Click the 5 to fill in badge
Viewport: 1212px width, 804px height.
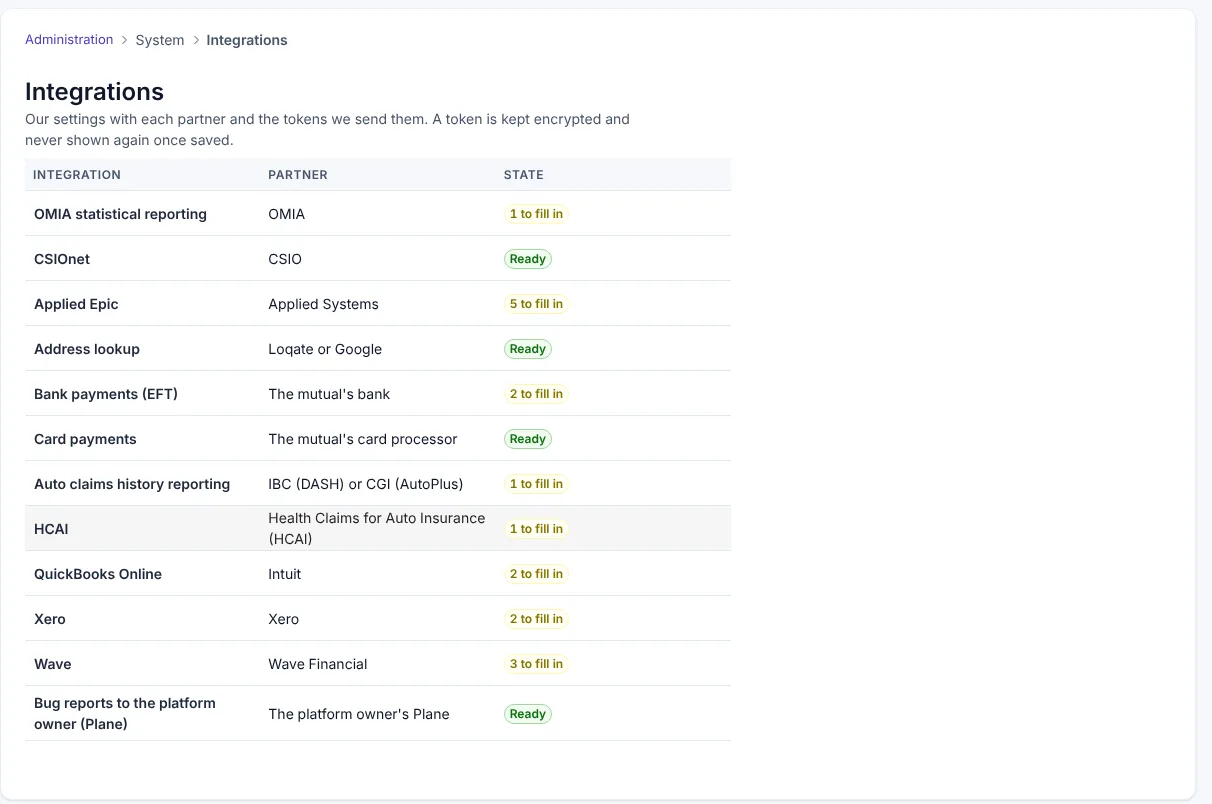[x=536, y=304]
